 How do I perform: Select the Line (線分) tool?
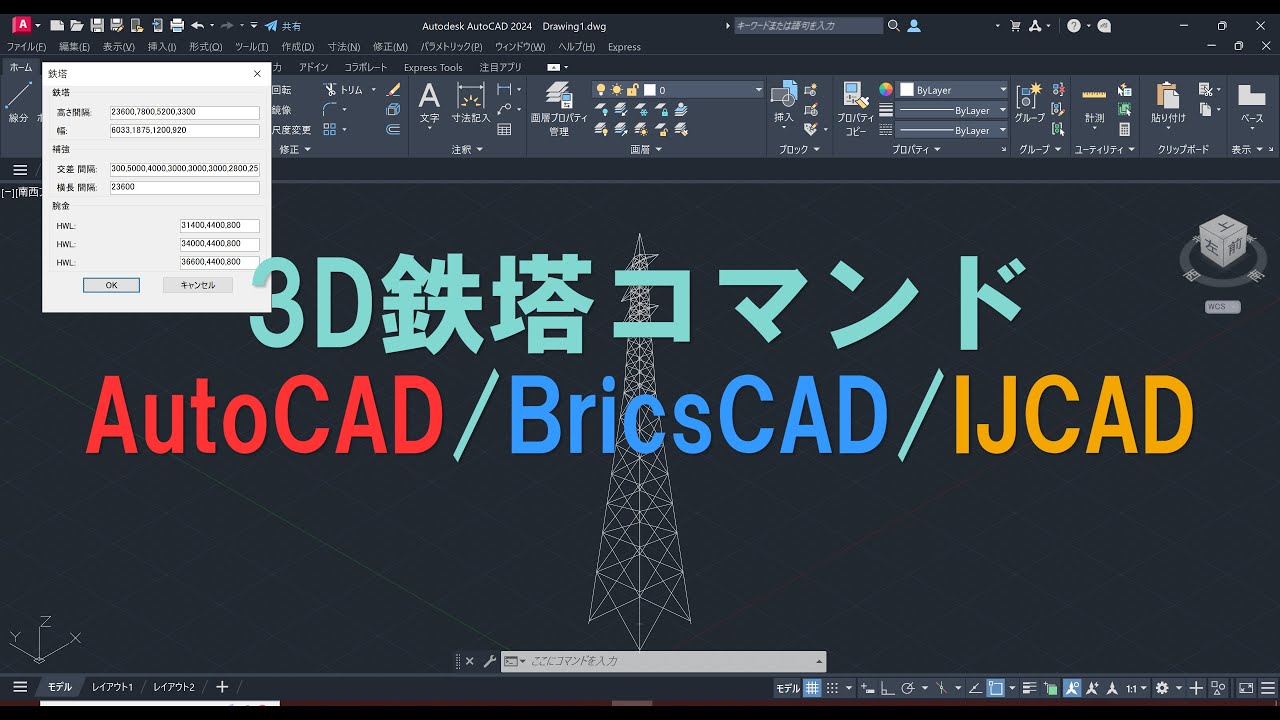[x=18, y=103]
